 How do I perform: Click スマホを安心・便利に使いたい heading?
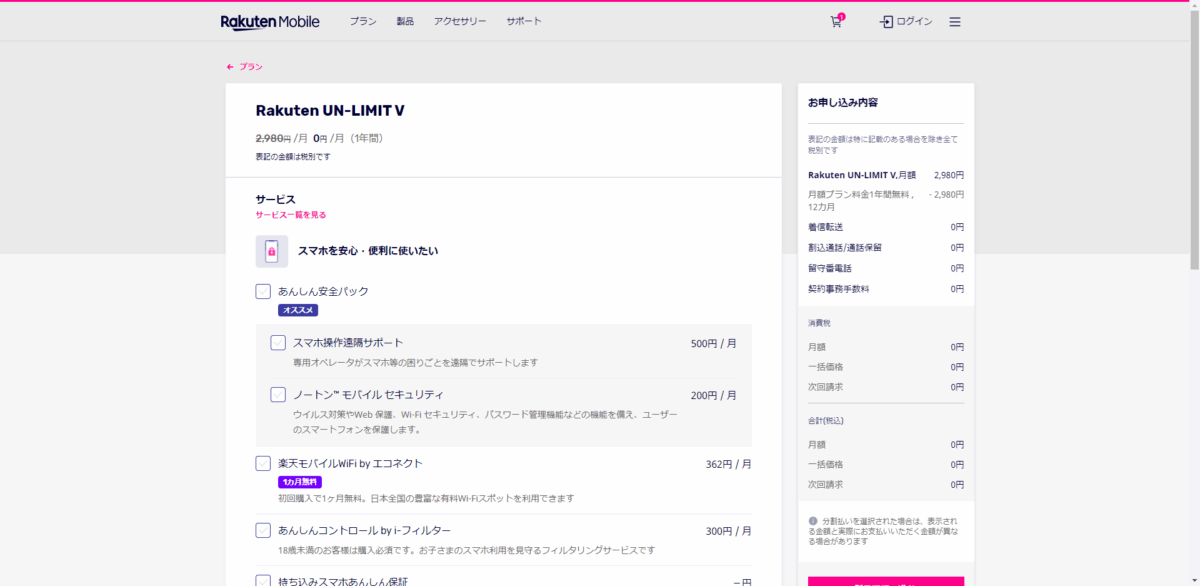pyautogui.click(x=368, y=251)
